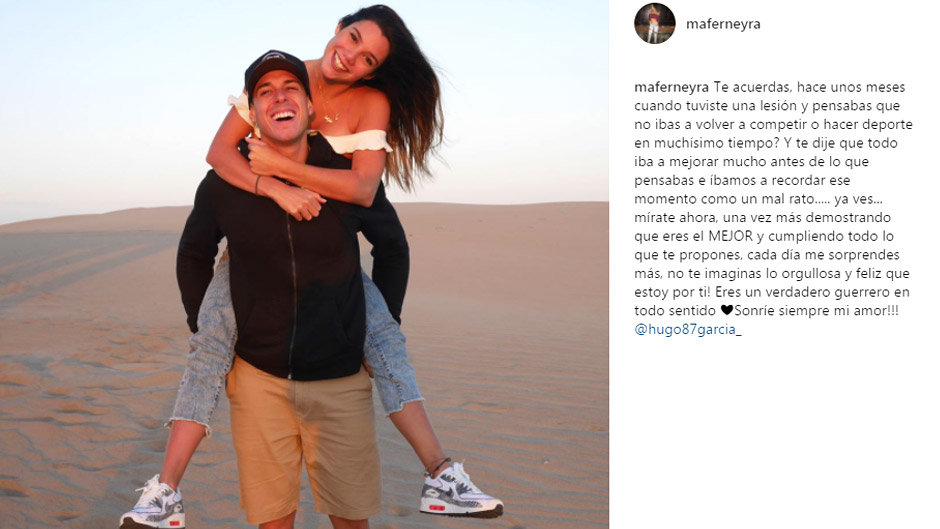Click the empty white area below caption
940x529 pixels.
773,432
